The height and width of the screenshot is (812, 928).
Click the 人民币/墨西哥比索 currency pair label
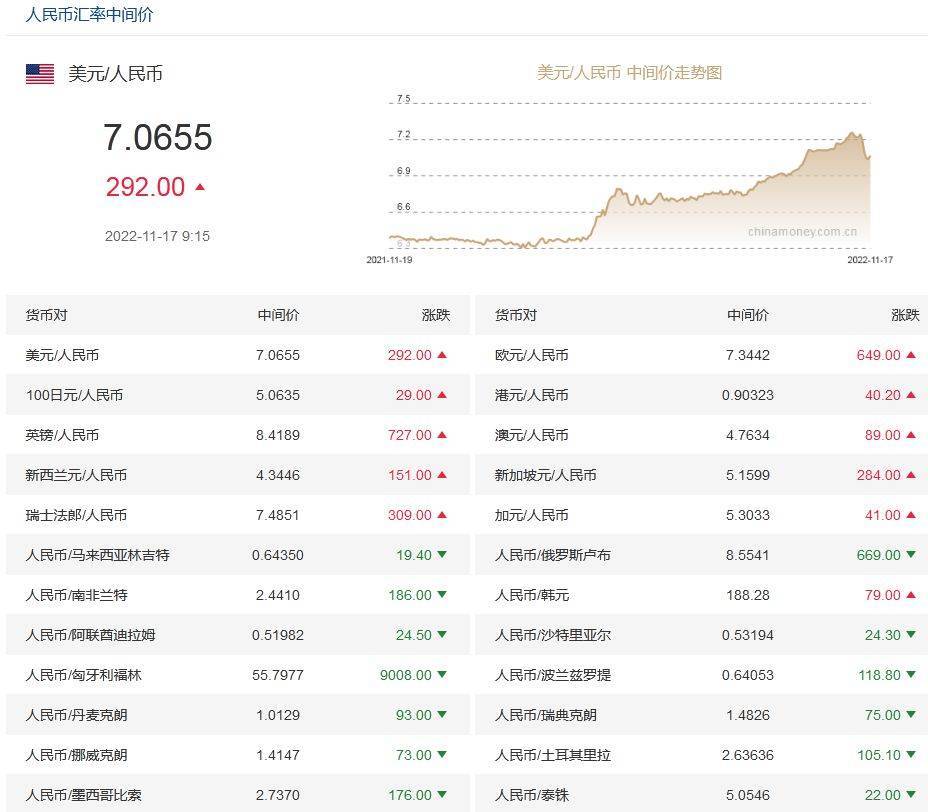click(83, 794)
